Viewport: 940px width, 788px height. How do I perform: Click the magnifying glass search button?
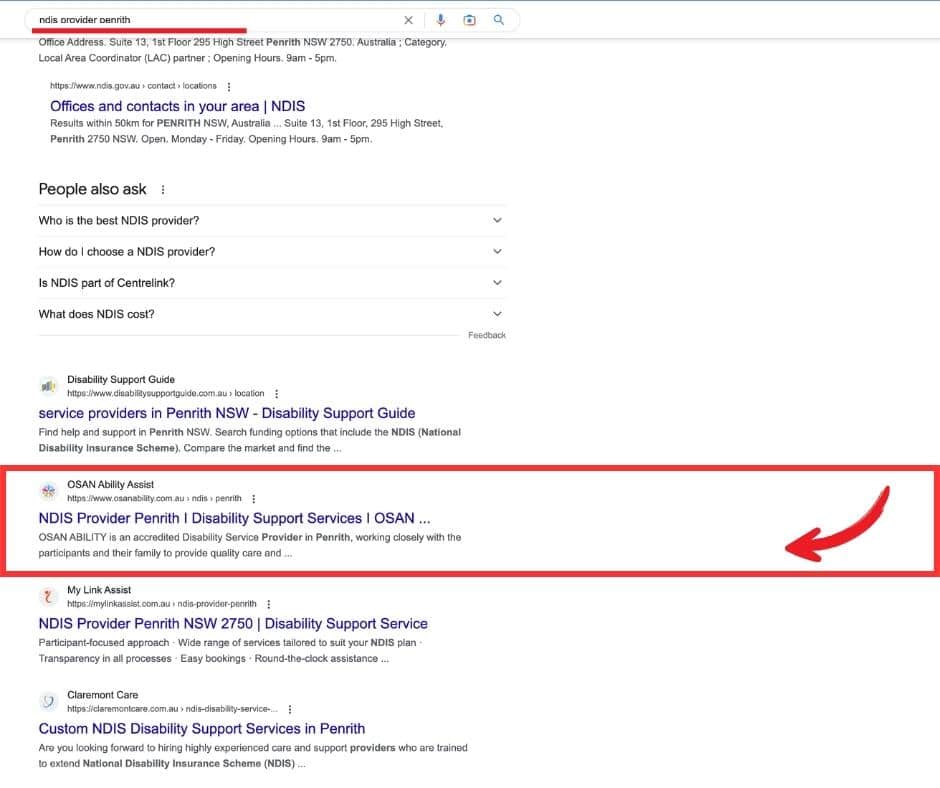tap(499, 20)
